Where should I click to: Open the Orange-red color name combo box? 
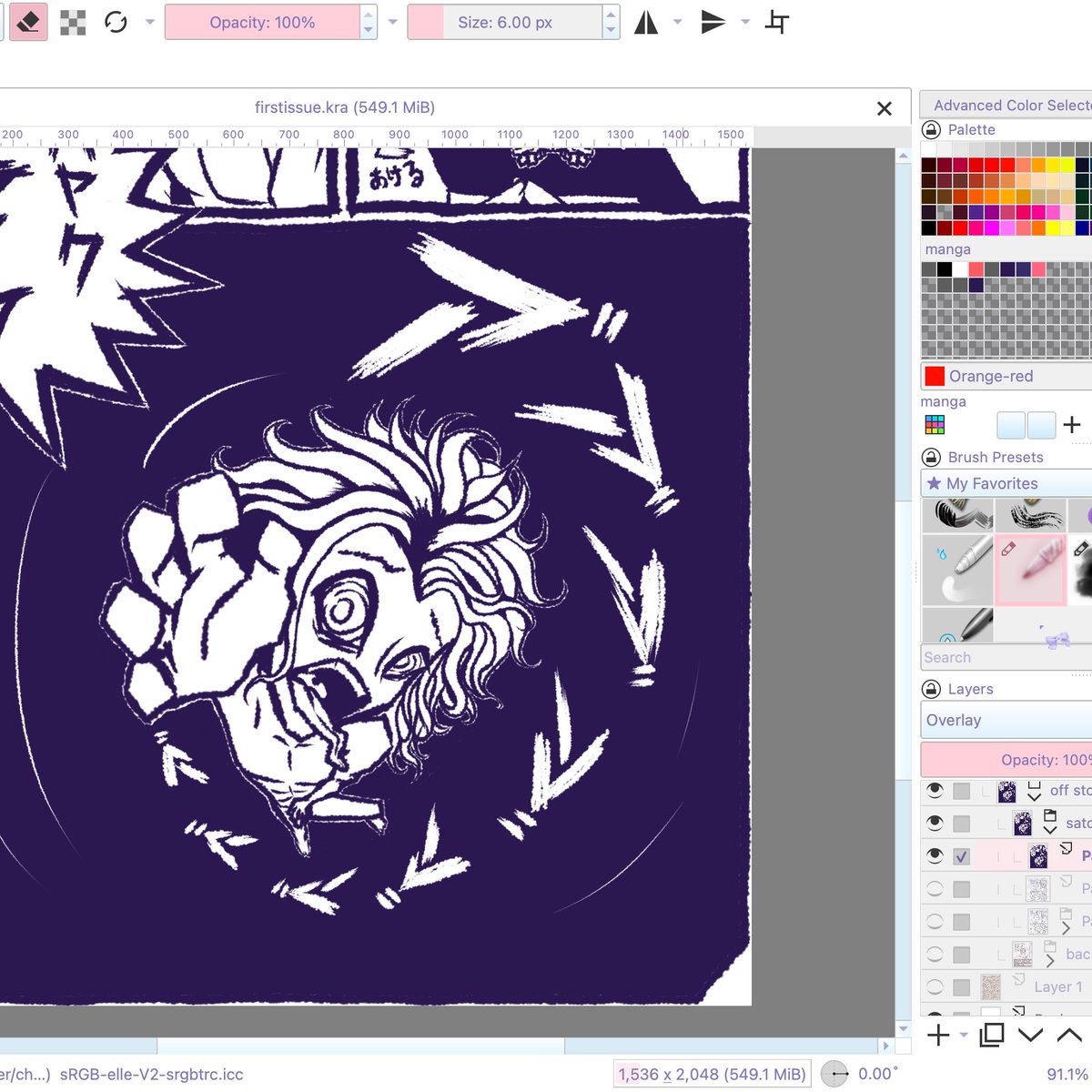tap(1006, 376)
